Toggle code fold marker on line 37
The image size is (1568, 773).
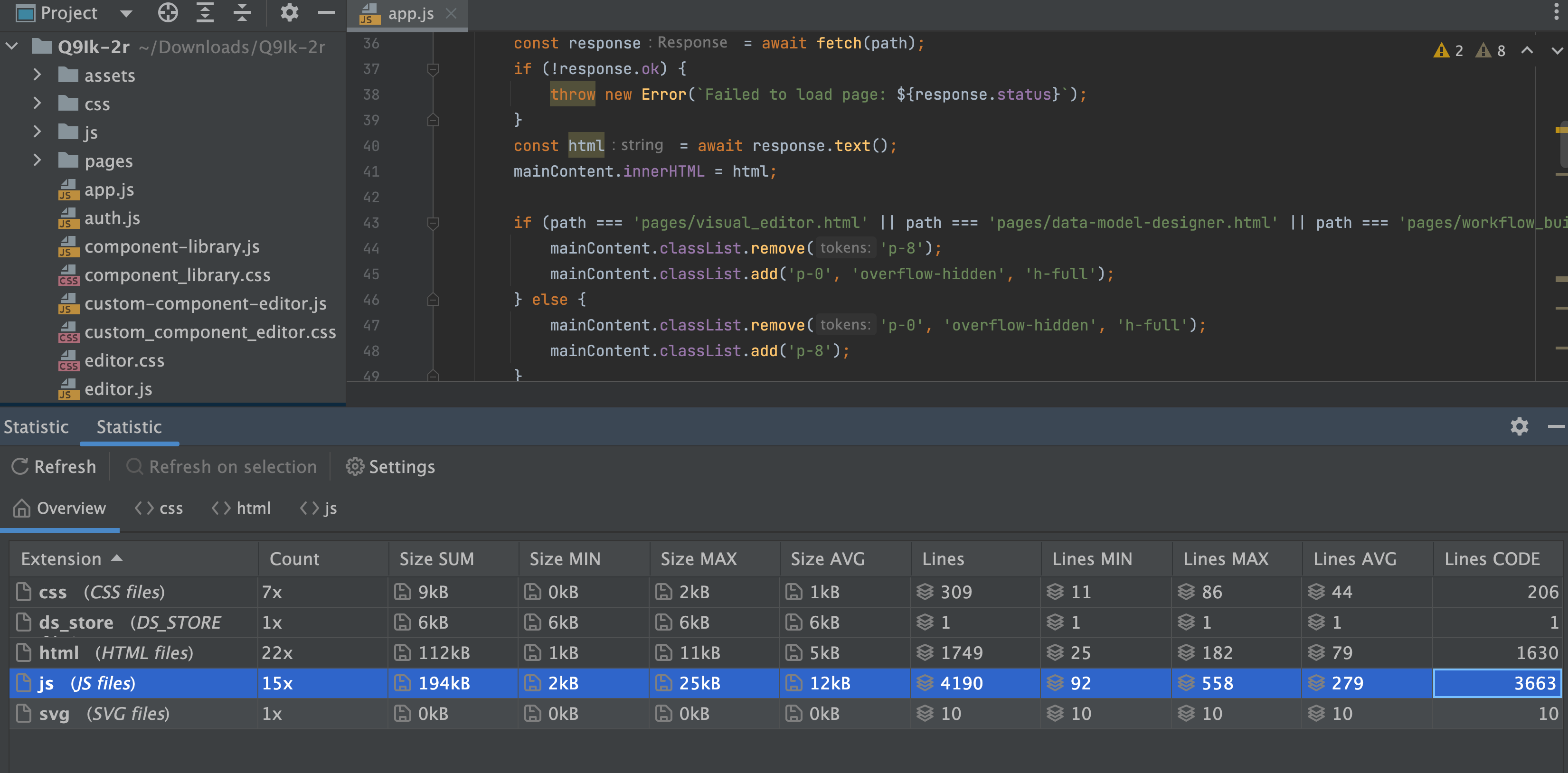click(x=433, y=69)
